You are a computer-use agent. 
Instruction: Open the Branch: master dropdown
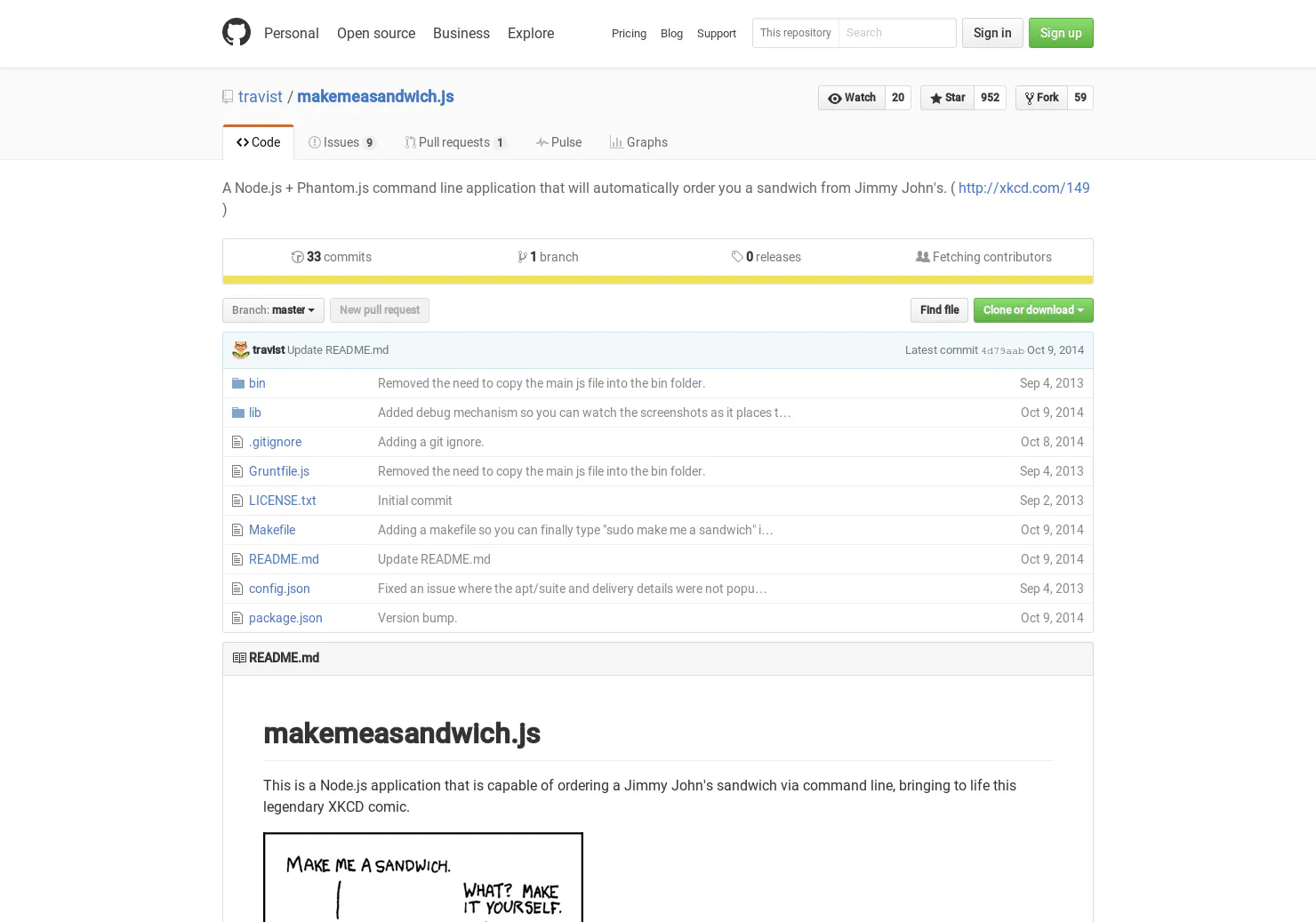point(273,310)
